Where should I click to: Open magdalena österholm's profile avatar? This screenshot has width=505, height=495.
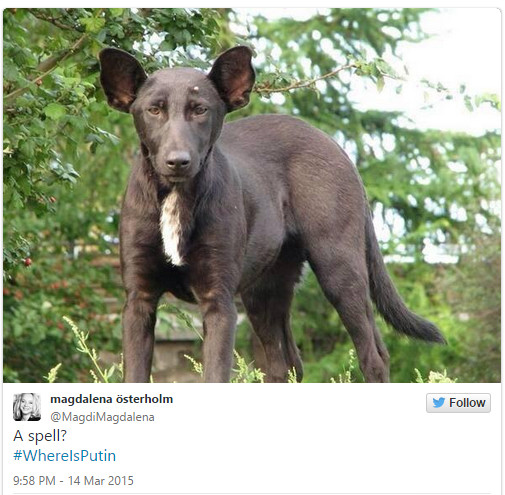27,407
